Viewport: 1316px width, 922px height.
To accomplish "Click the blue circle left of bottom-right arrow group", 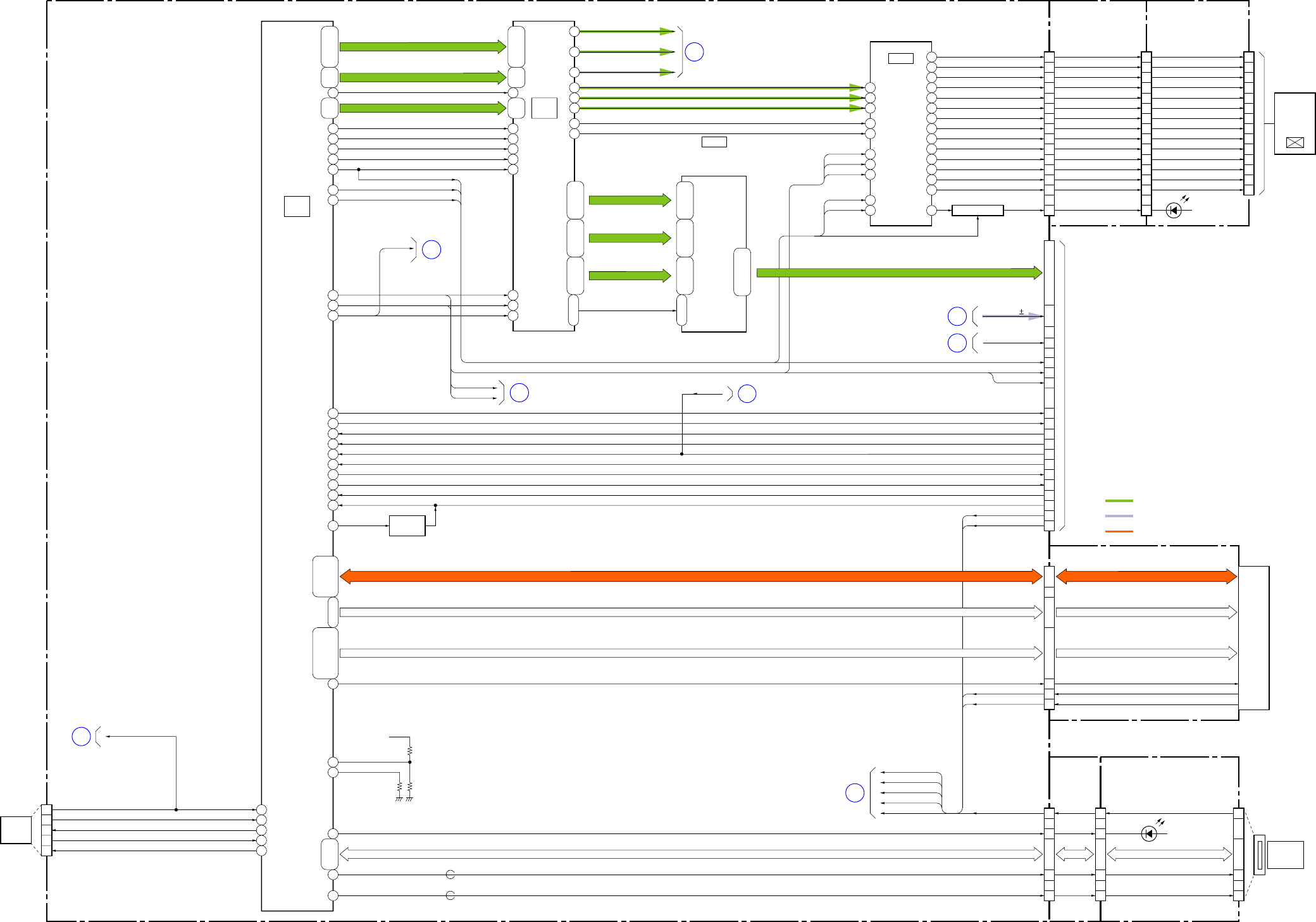I will coord(855,793).
